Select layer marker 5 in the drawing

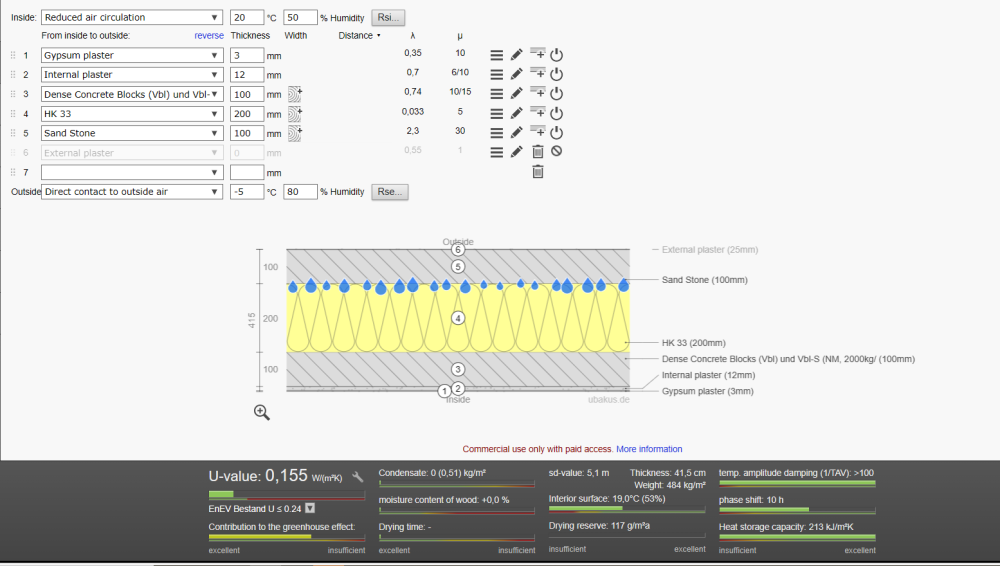pos(458,267)
